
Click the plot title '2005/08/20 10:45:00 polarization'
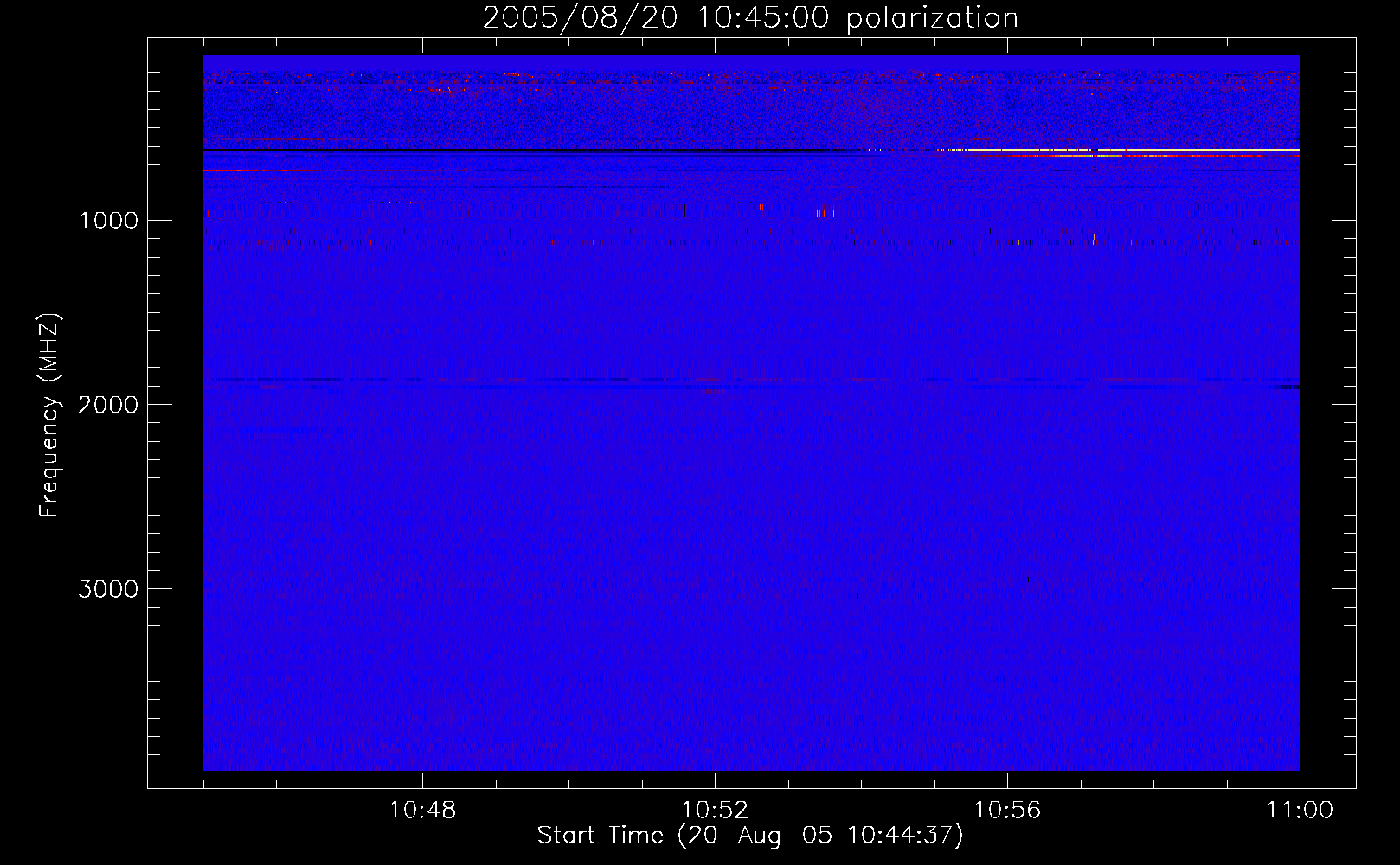[x=750, y=17]
